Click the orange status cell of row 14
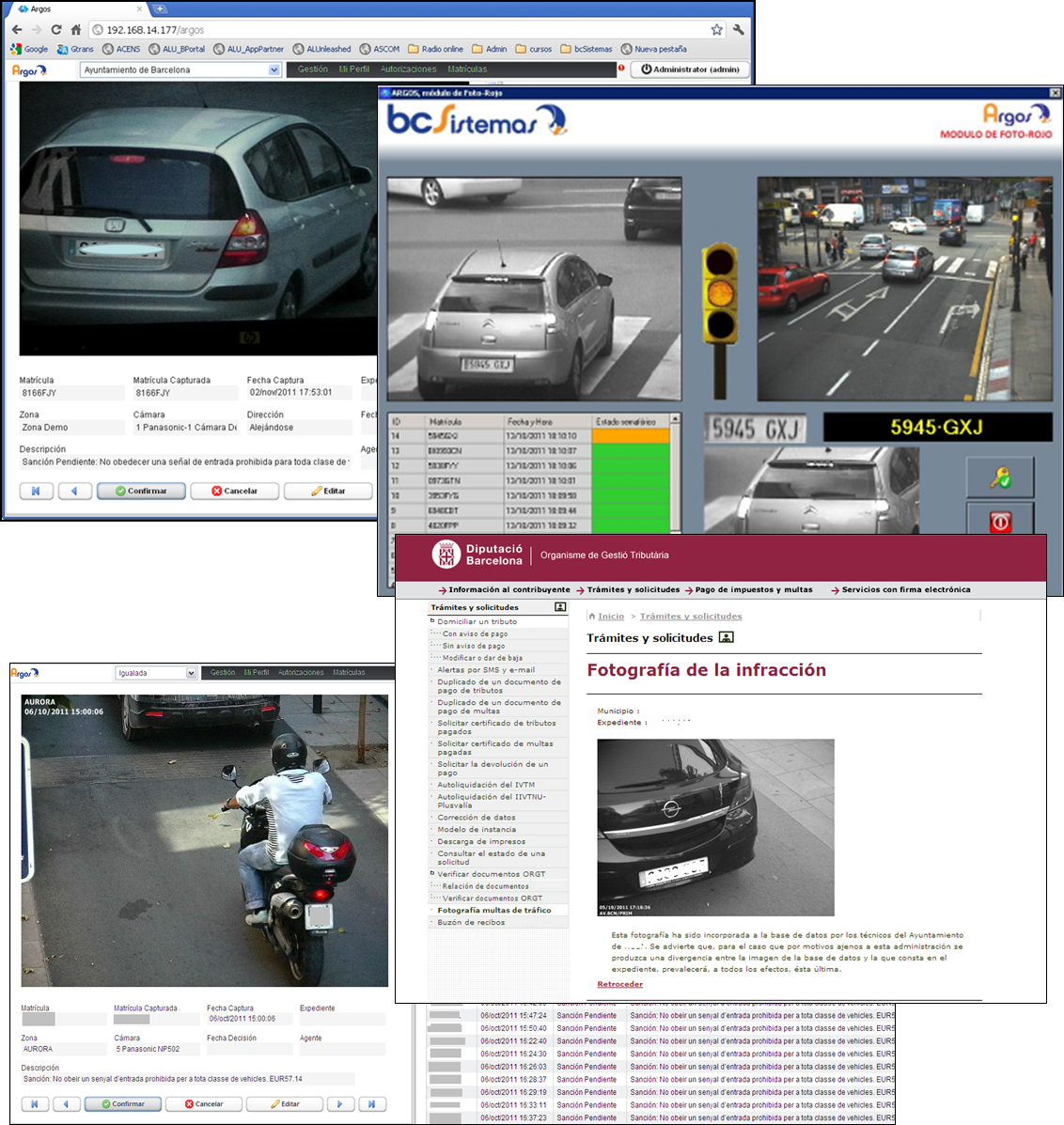The height and width of the screenshot is (1125, 1064). coord(631,436)
